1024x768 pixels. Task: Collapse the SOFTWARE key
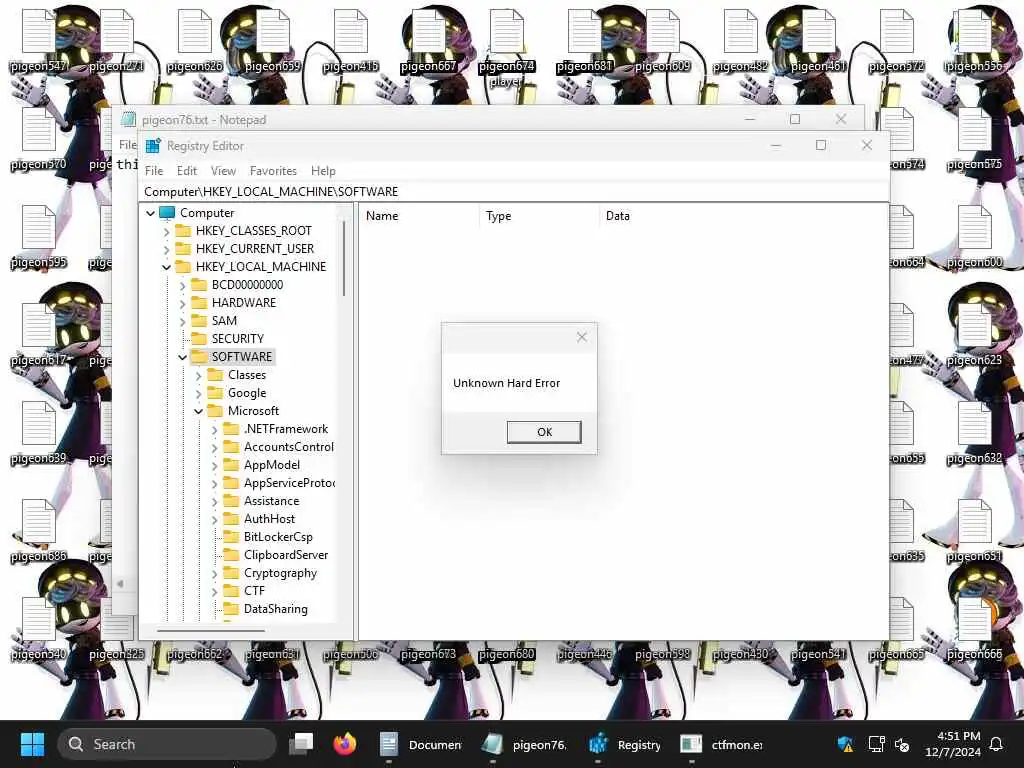(183, 357)
